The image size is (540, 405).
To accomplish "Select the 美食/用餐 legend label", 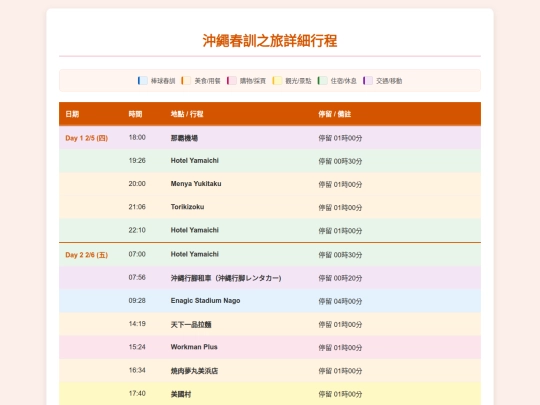I will pos(207,81).
